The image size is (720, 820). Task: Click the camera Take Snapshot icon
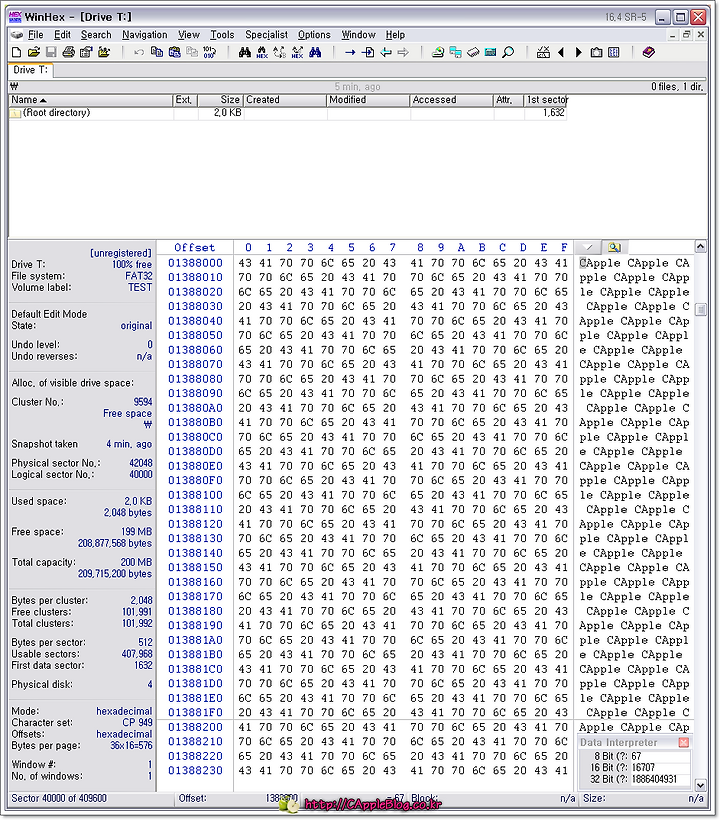596,52
